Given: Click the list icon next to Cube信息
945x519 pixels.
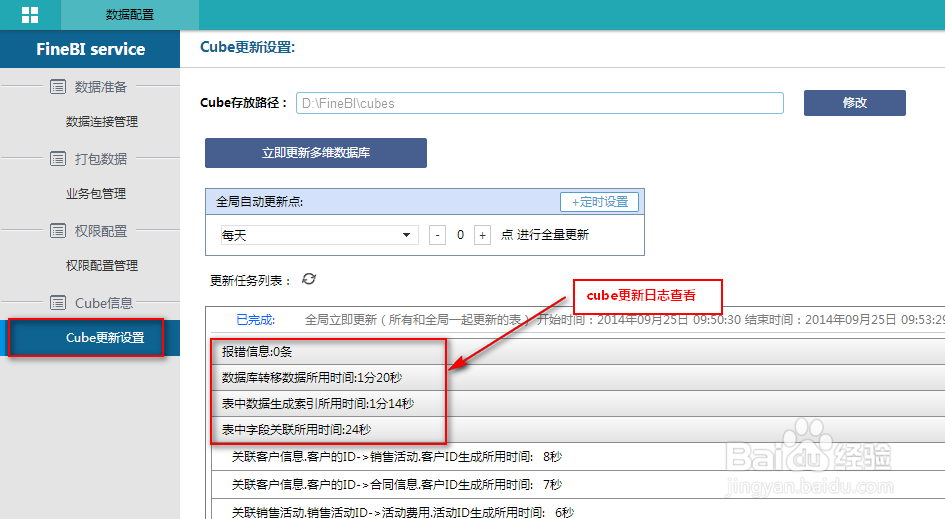Looking at the screenshot, I should point(58,303).
